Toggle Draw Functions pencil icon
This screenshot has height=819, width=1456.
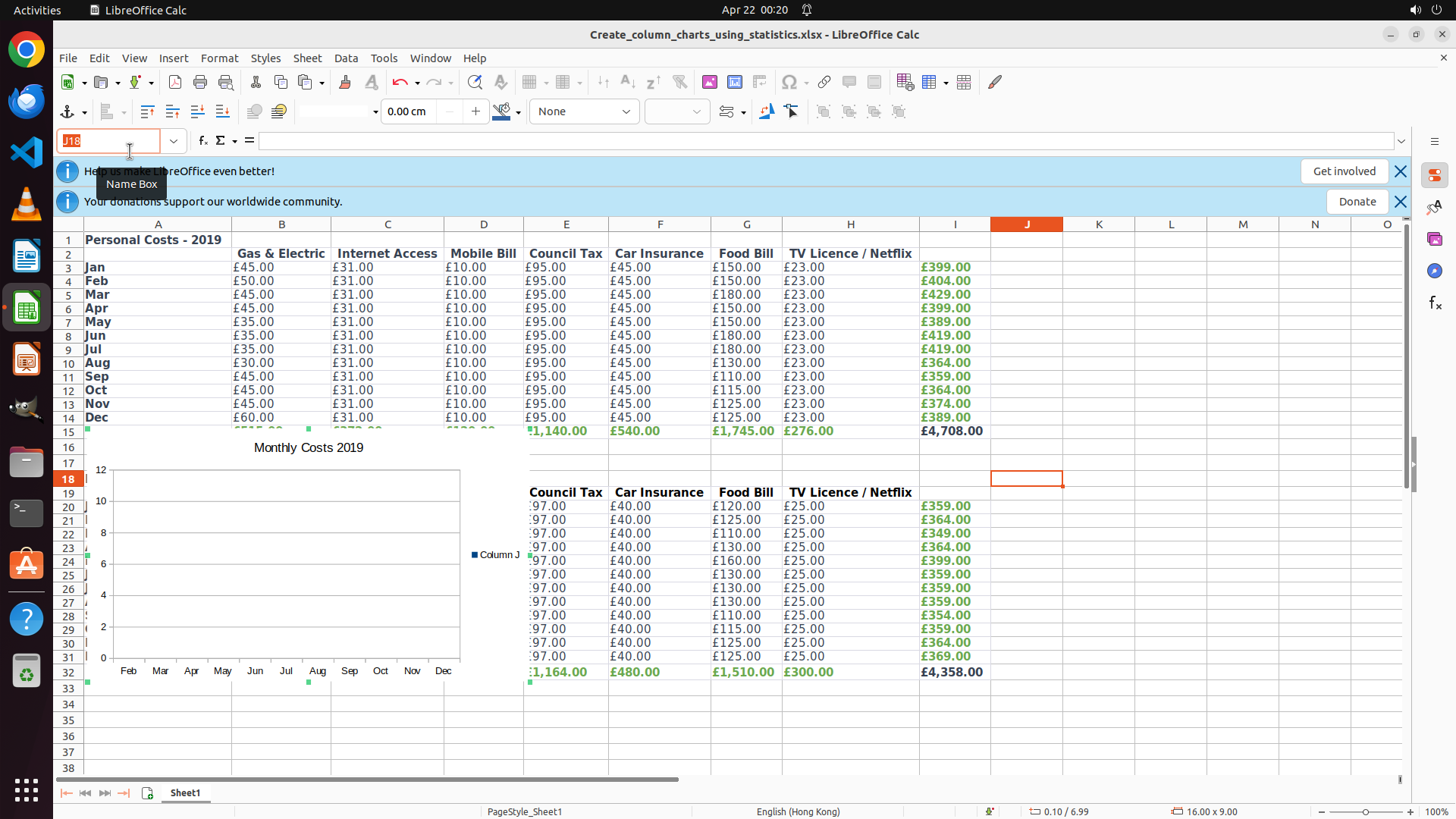(x=995, y=82)
